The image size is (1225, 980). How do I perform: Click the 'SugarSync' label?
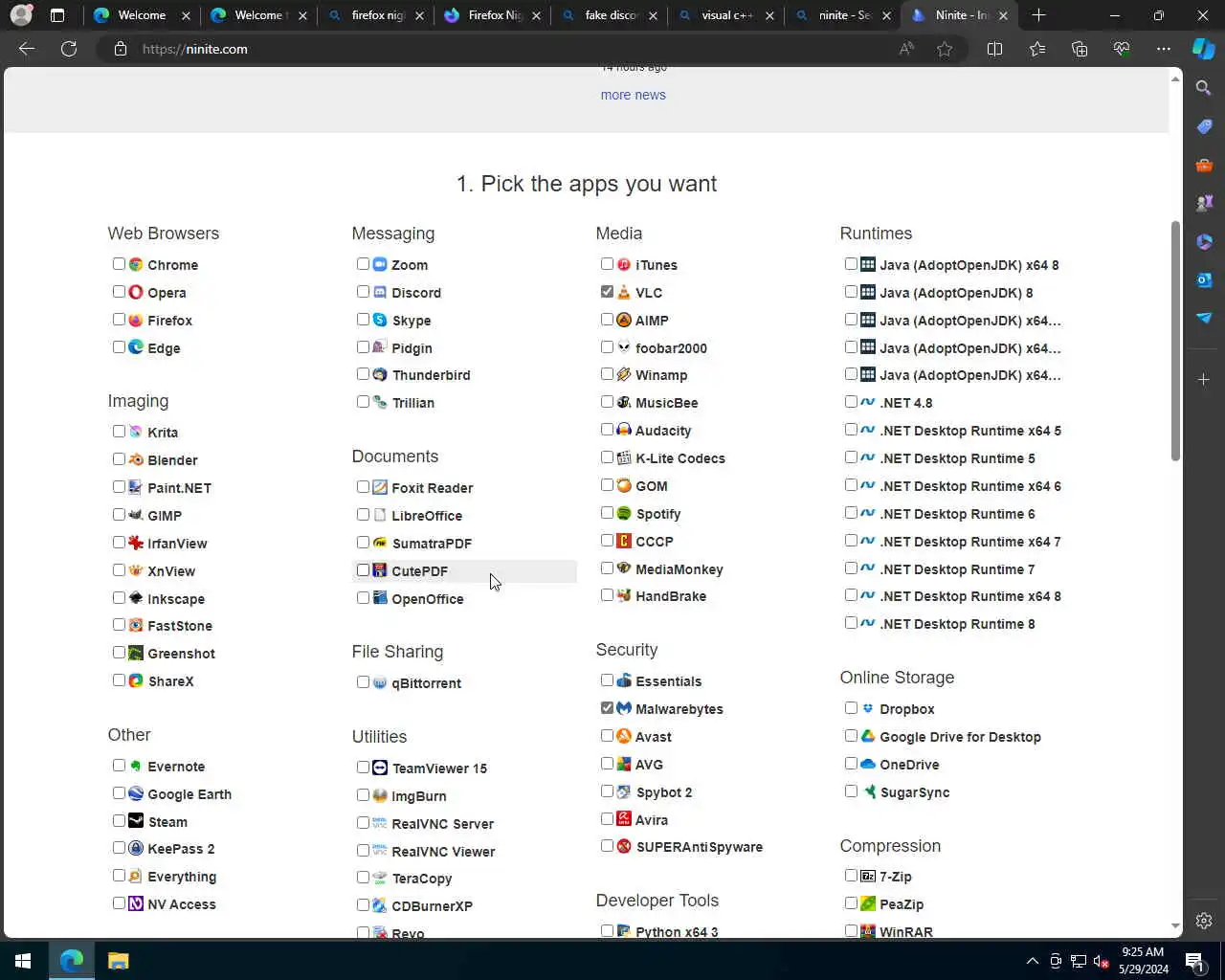coord(915,791)
